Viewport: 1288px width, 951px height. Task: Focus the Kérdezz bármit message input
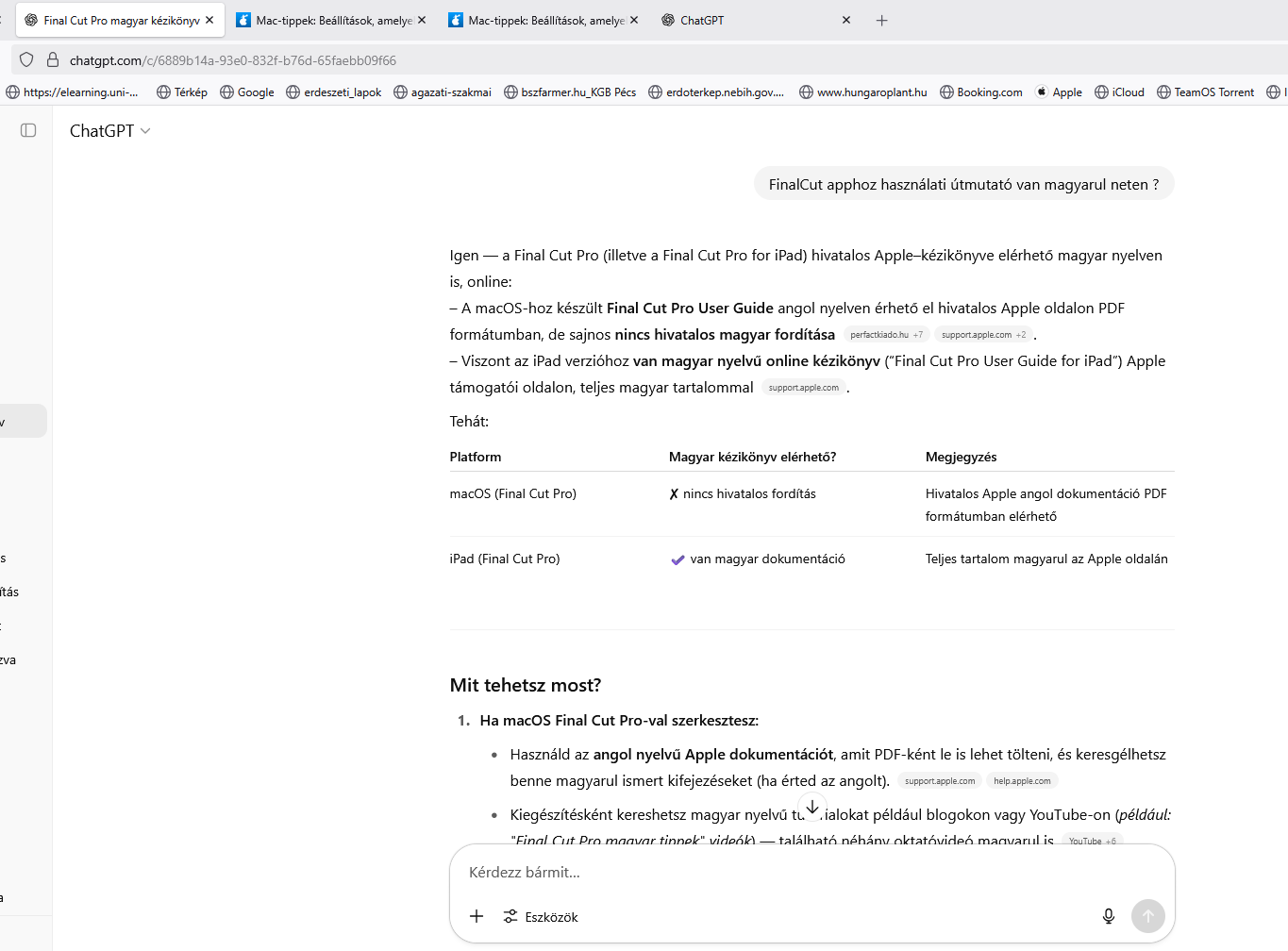coord(811,872)
